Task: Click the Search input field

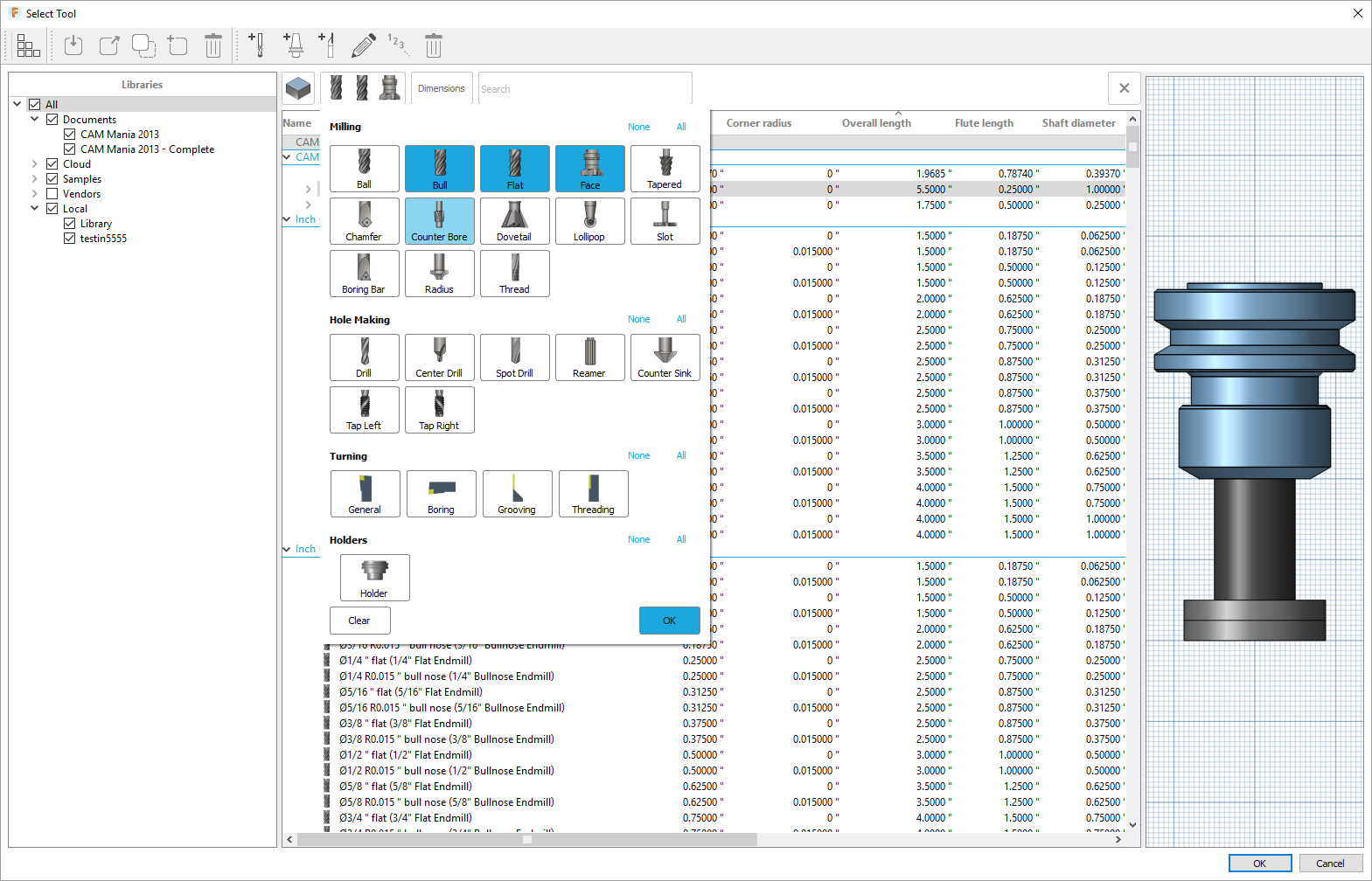Action: (585, 89)
